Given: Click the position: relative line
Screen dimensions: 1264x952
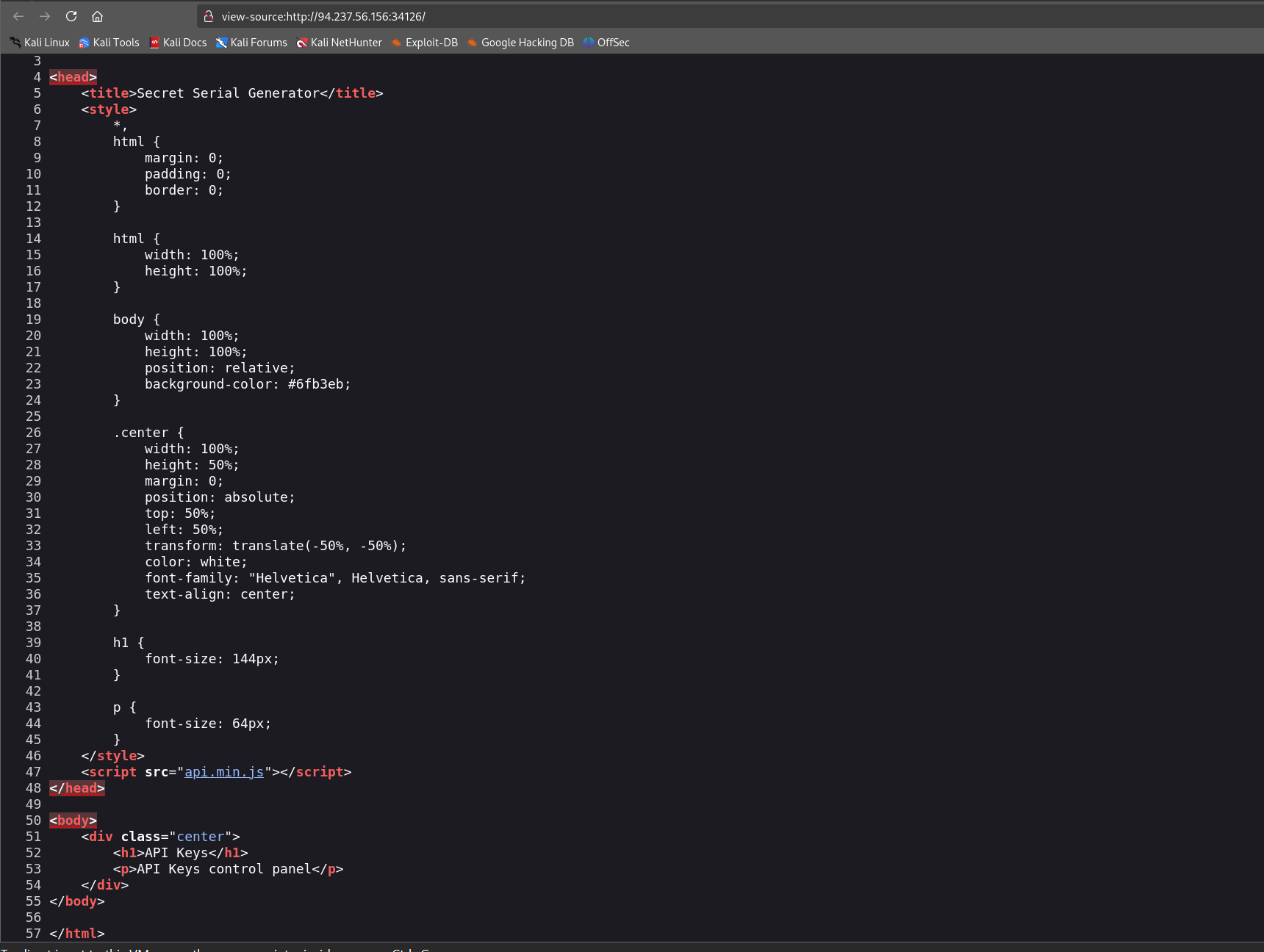Looking at the screenshot, I should click(220, 368).
